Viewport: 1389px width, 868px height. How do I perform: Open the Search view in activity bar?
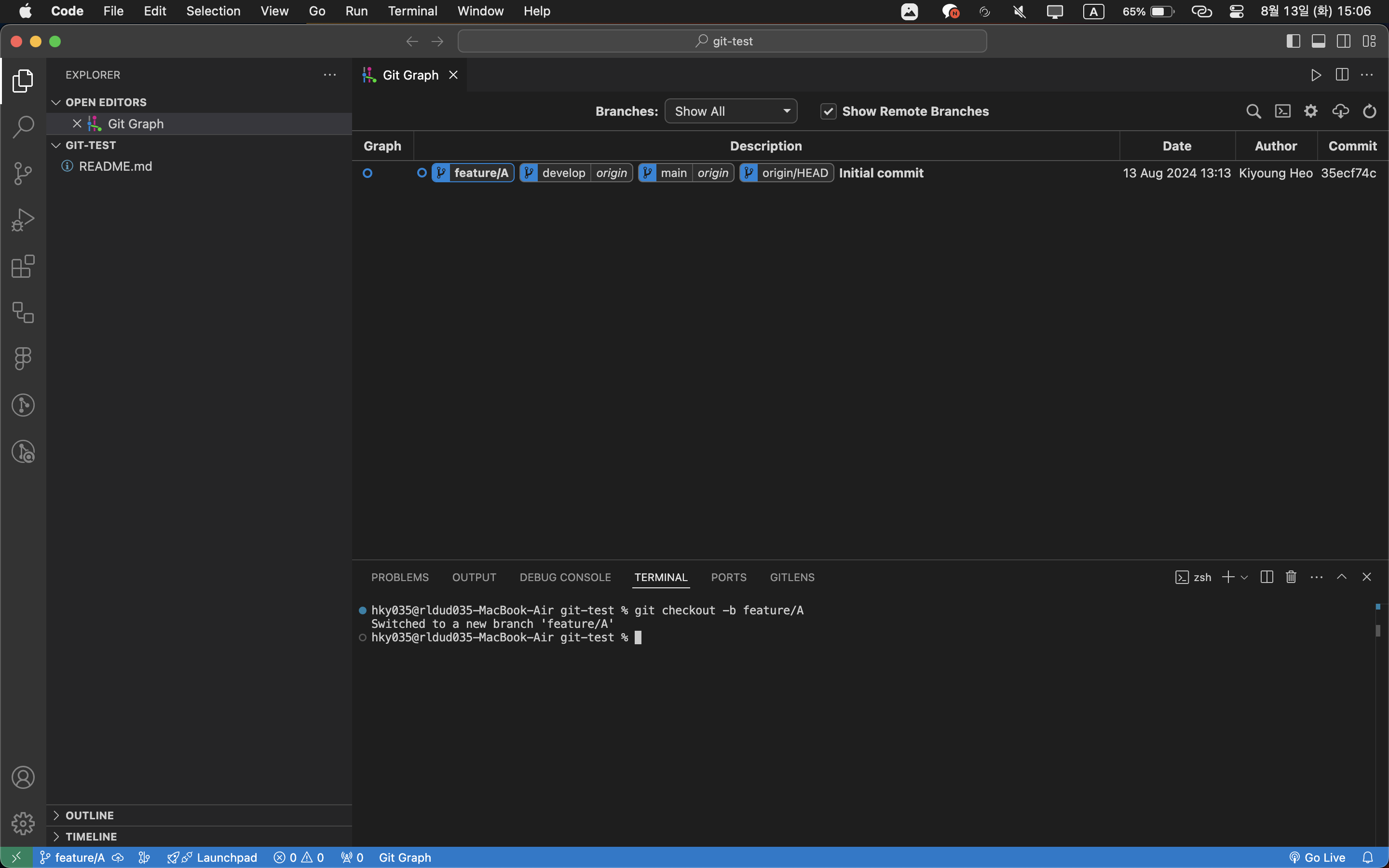point(23,127)
